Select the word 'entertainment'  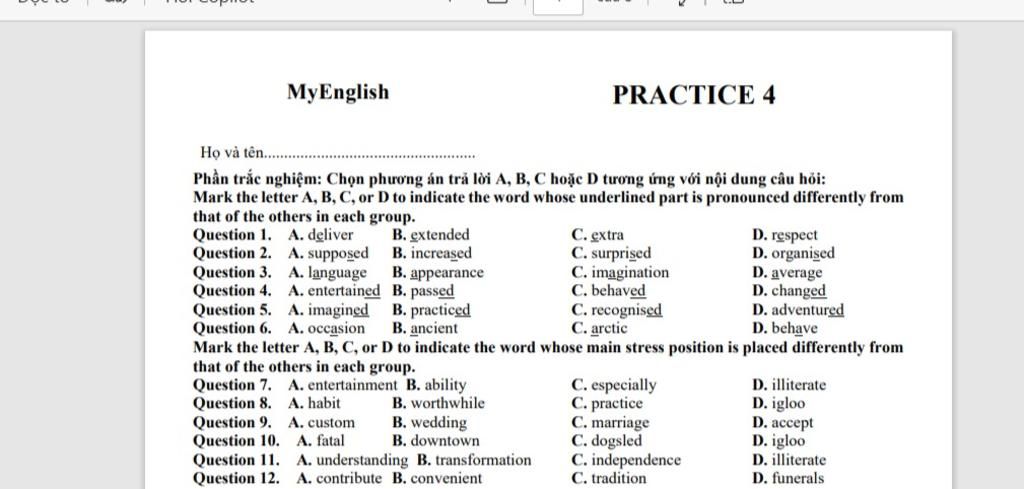pos(353,385)
